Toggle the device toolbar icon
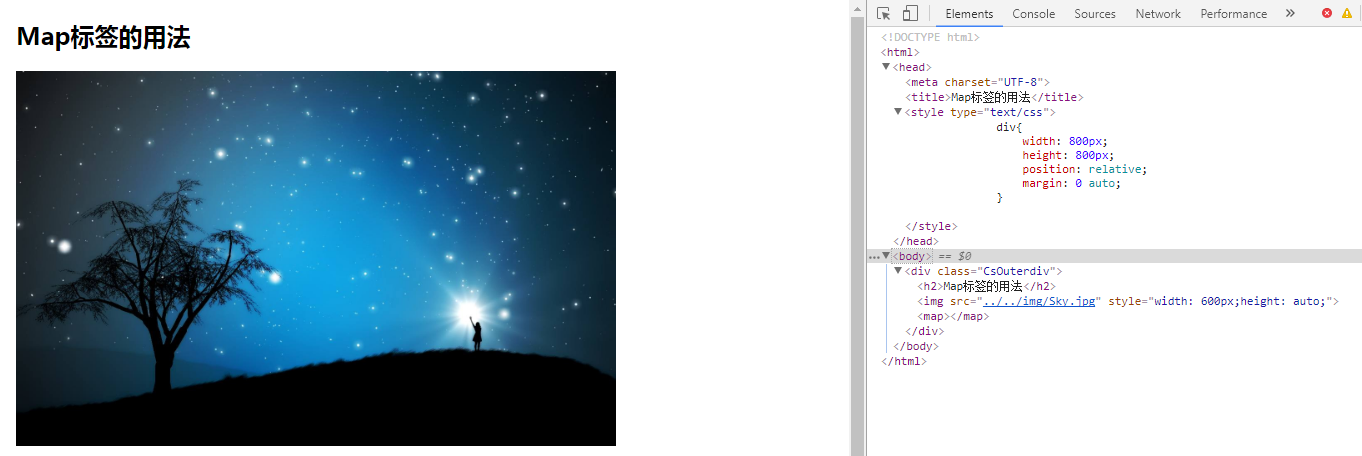 (910, 13)
